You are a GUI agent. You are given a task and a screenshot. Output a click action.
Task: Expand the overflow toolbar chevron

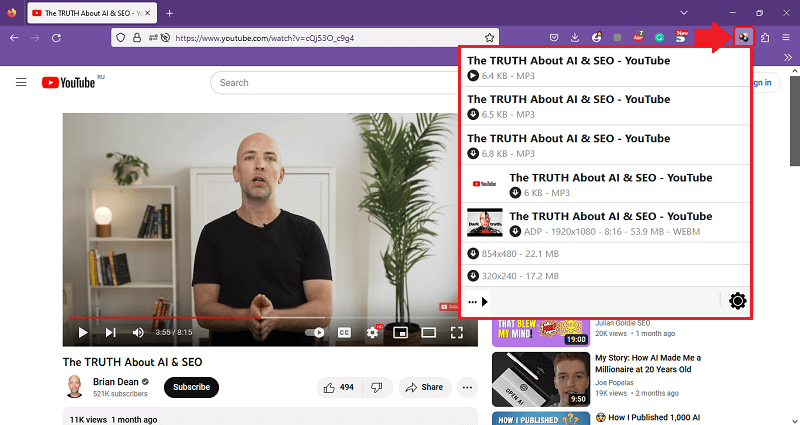coord(788,57)
